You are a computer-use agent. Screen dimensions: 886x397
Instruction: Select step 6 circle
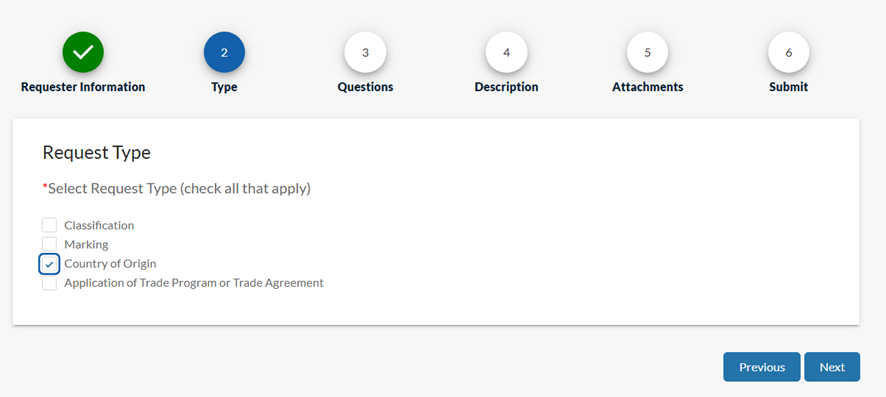[x=789, y=53]
